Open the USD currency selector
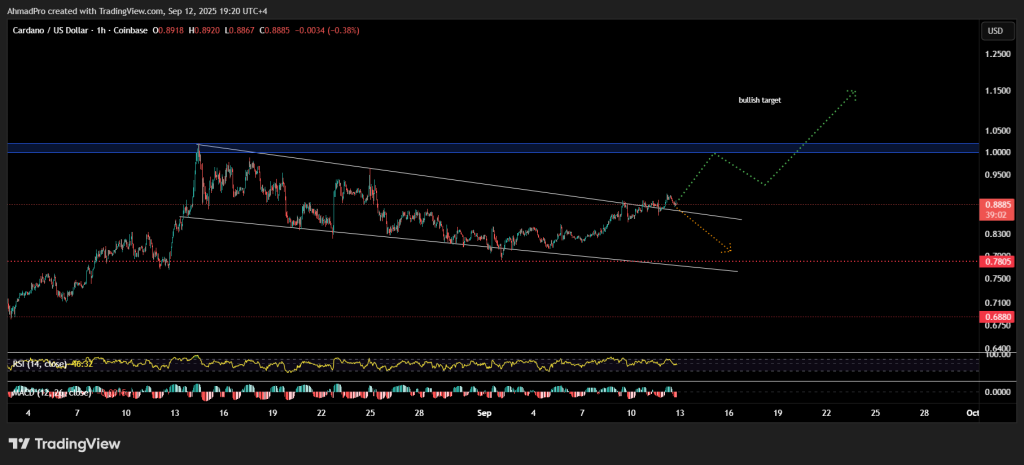 pyautogui.click(x=995, y=31)
